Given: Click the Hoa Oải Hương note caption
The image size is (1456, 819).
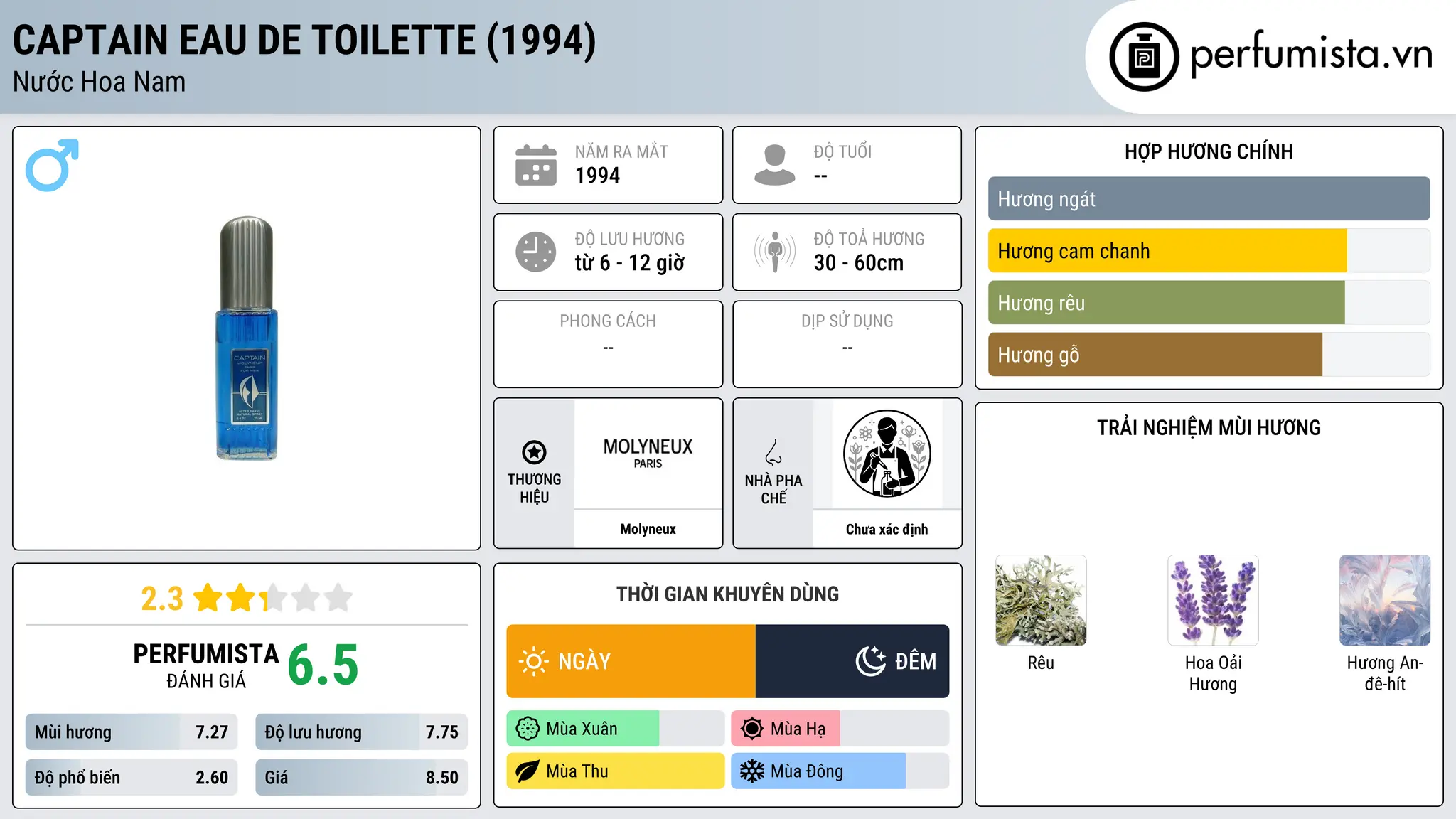Looking at the screenshot, I should pos(1213,673).
